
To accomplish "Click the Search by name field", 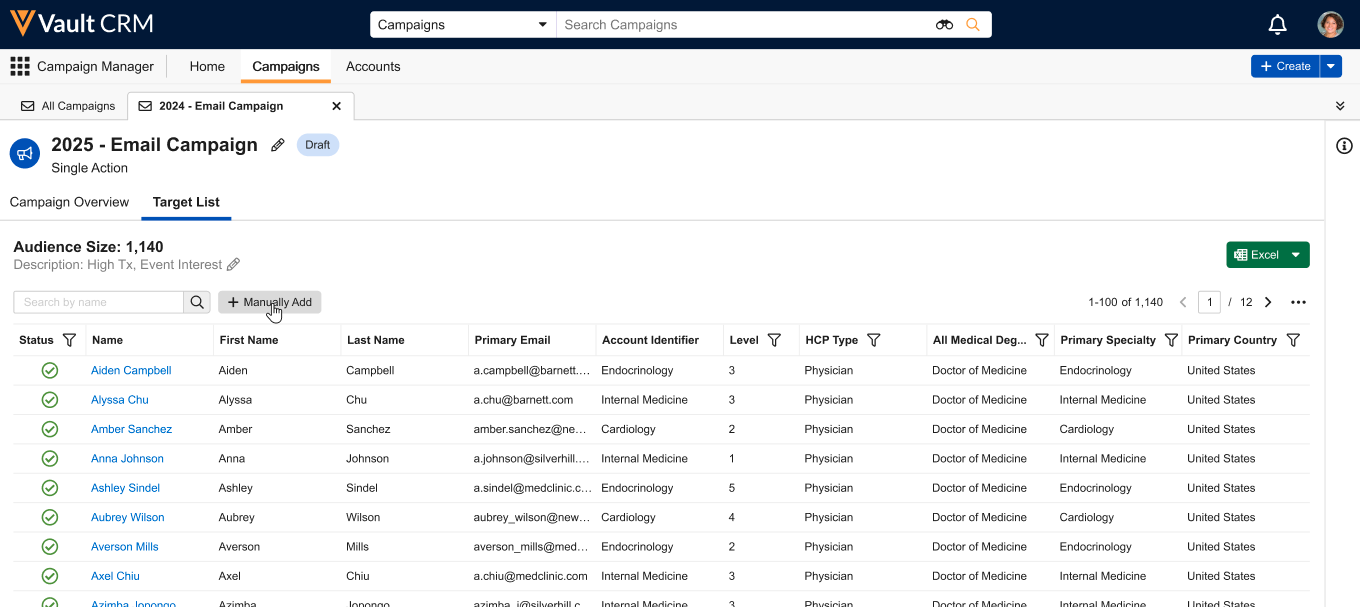I will pyautogui.click(x=98, y=302).
